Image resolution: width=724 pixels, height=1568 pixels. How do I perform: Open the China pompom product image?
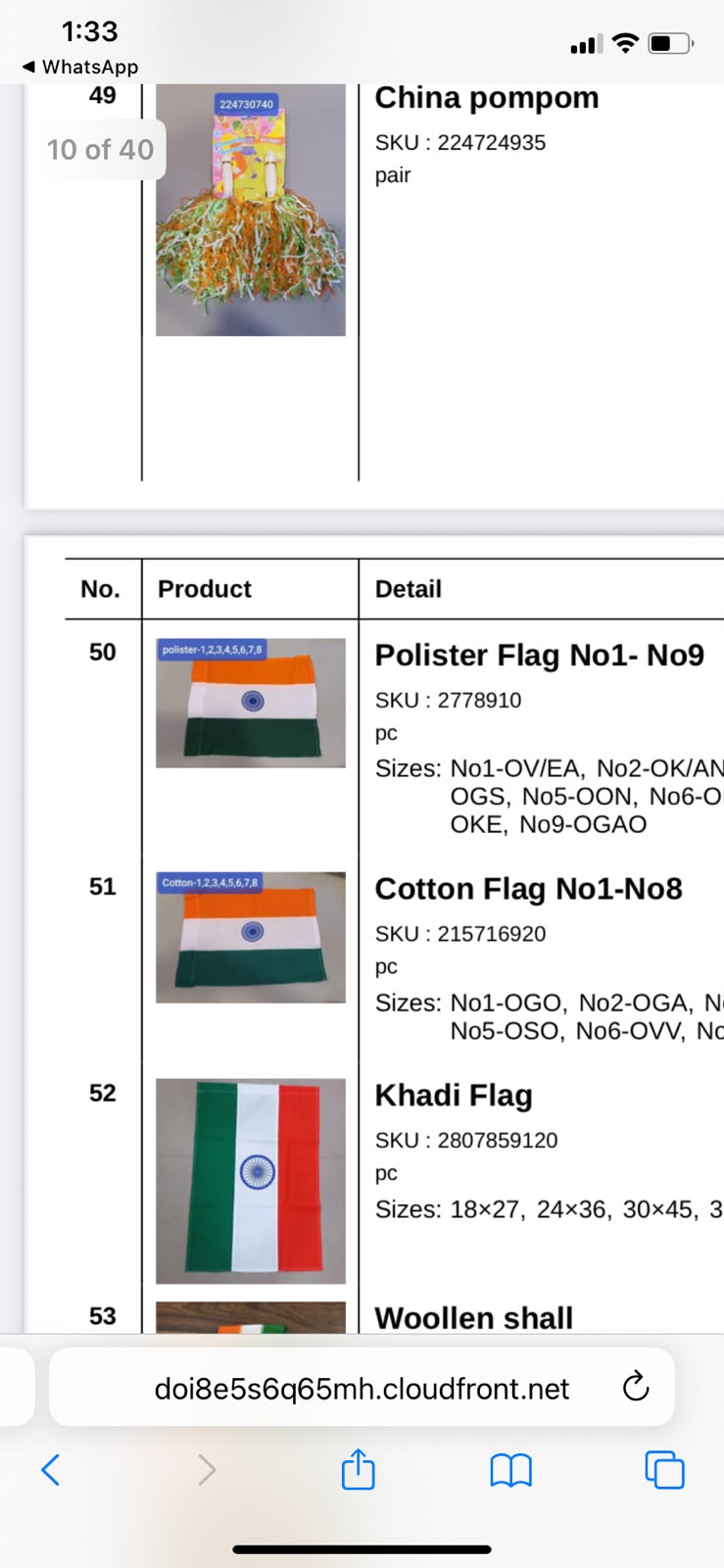[x=251, y=210]
